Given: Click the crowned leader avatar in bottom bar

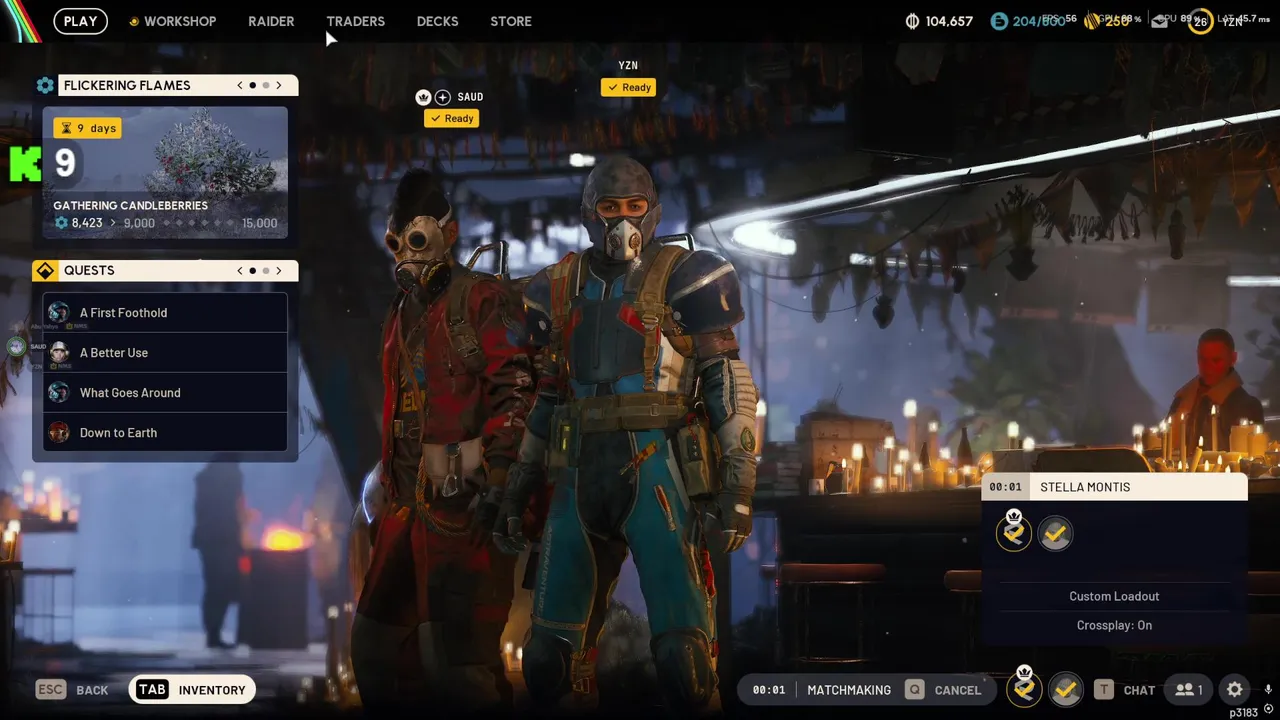Looking at the screenshot, I should [1024, 688].
